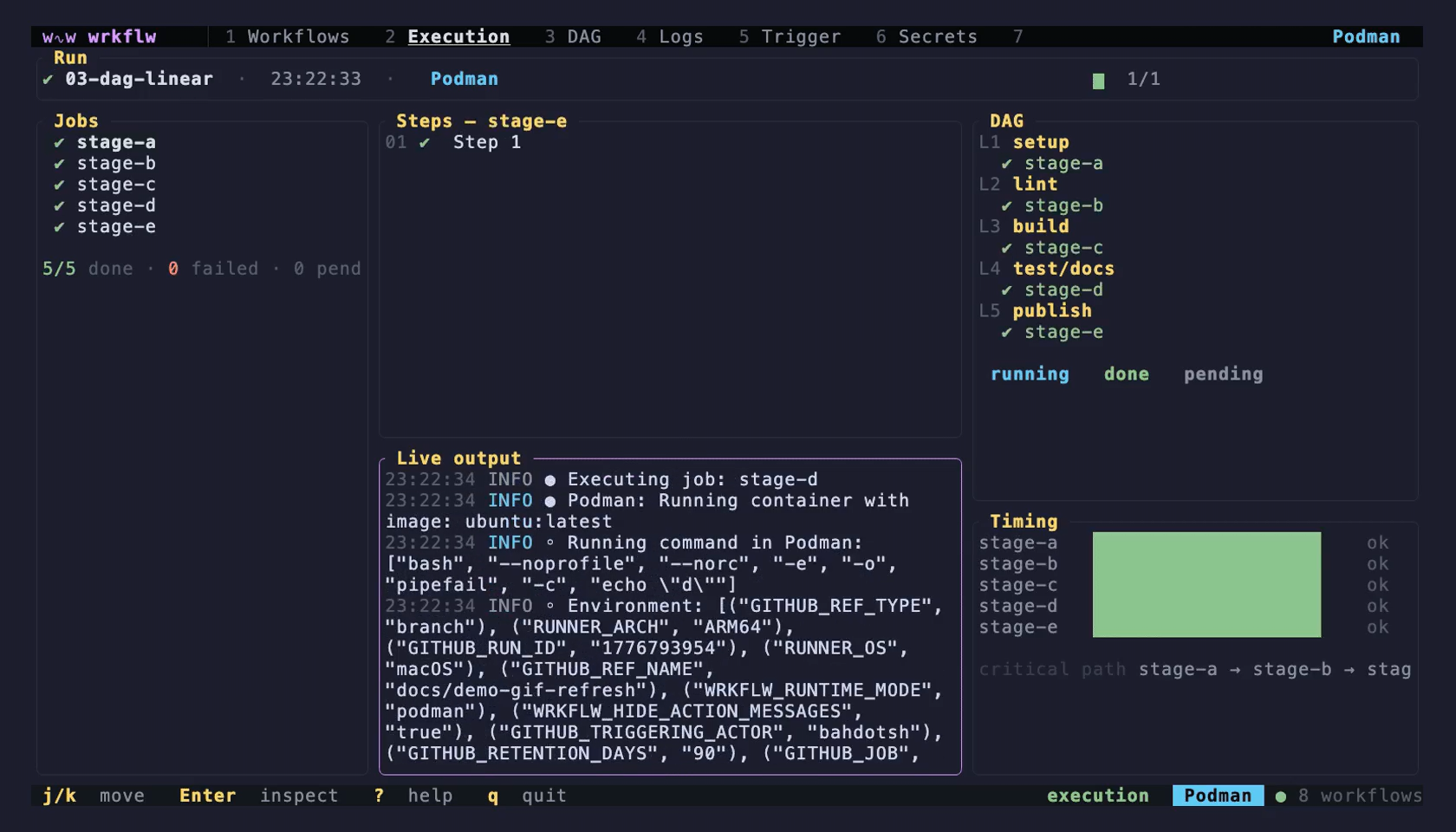Click the ok status for Timing stage-c
The height and width of the screenshot is (832, 1456).
tap(1377, 585)
